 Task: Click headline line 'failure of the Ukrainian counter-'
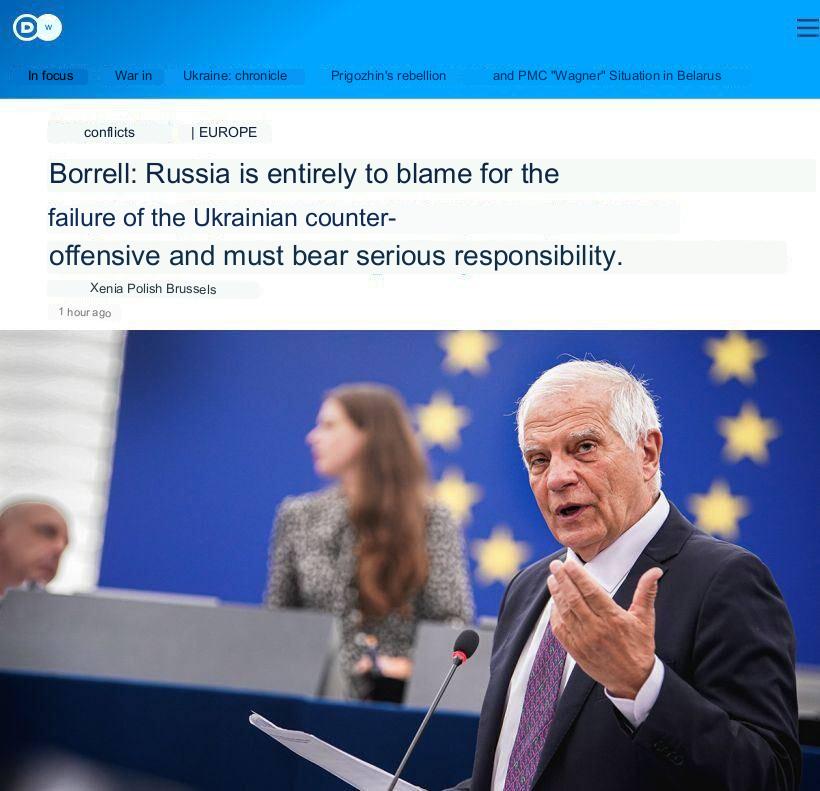coord(222,217)
